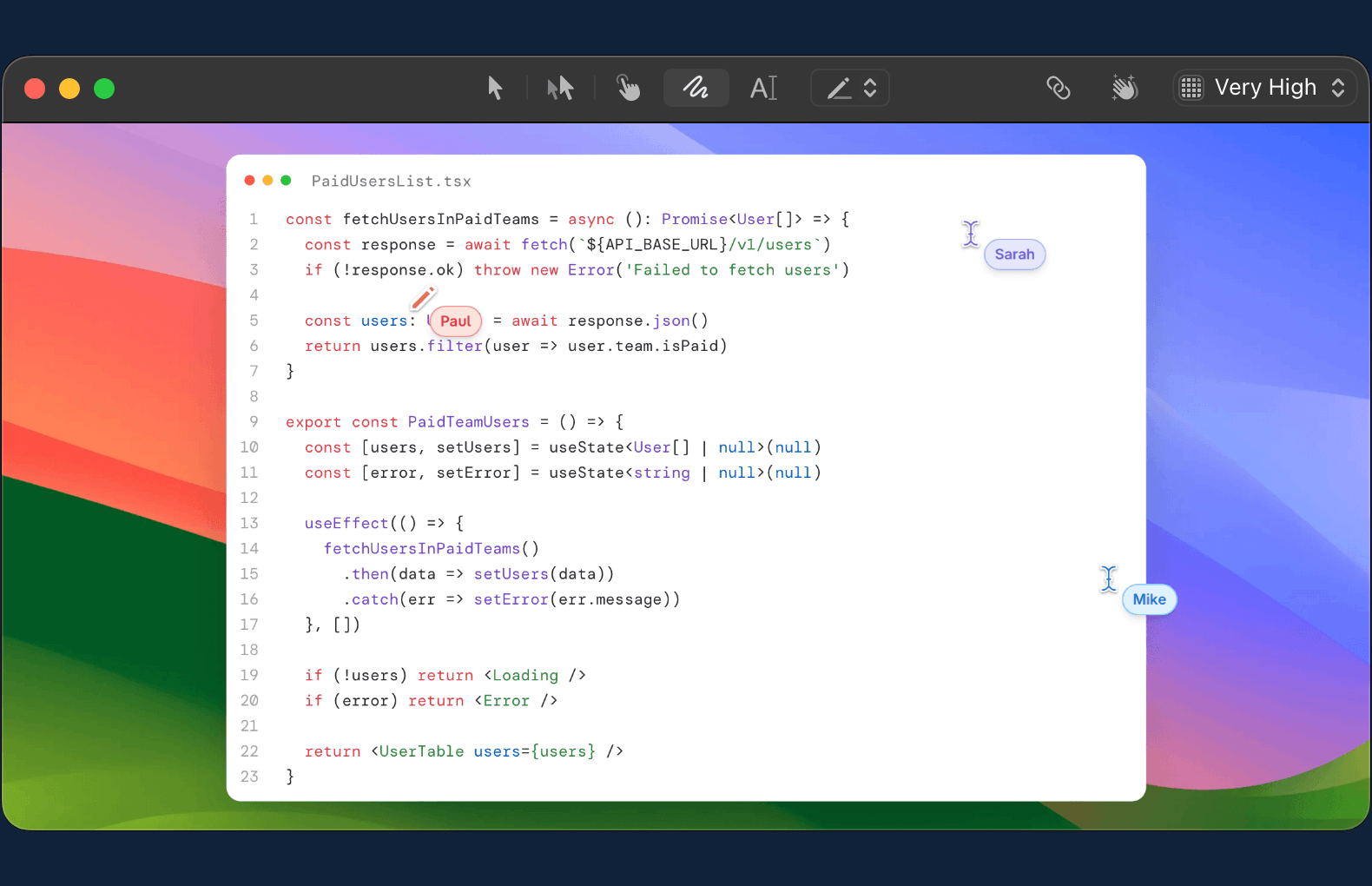Screen dimensions: 1372x886
Task: Click the clapping hands reaction icon
Action: click(x=1125, y=88)
